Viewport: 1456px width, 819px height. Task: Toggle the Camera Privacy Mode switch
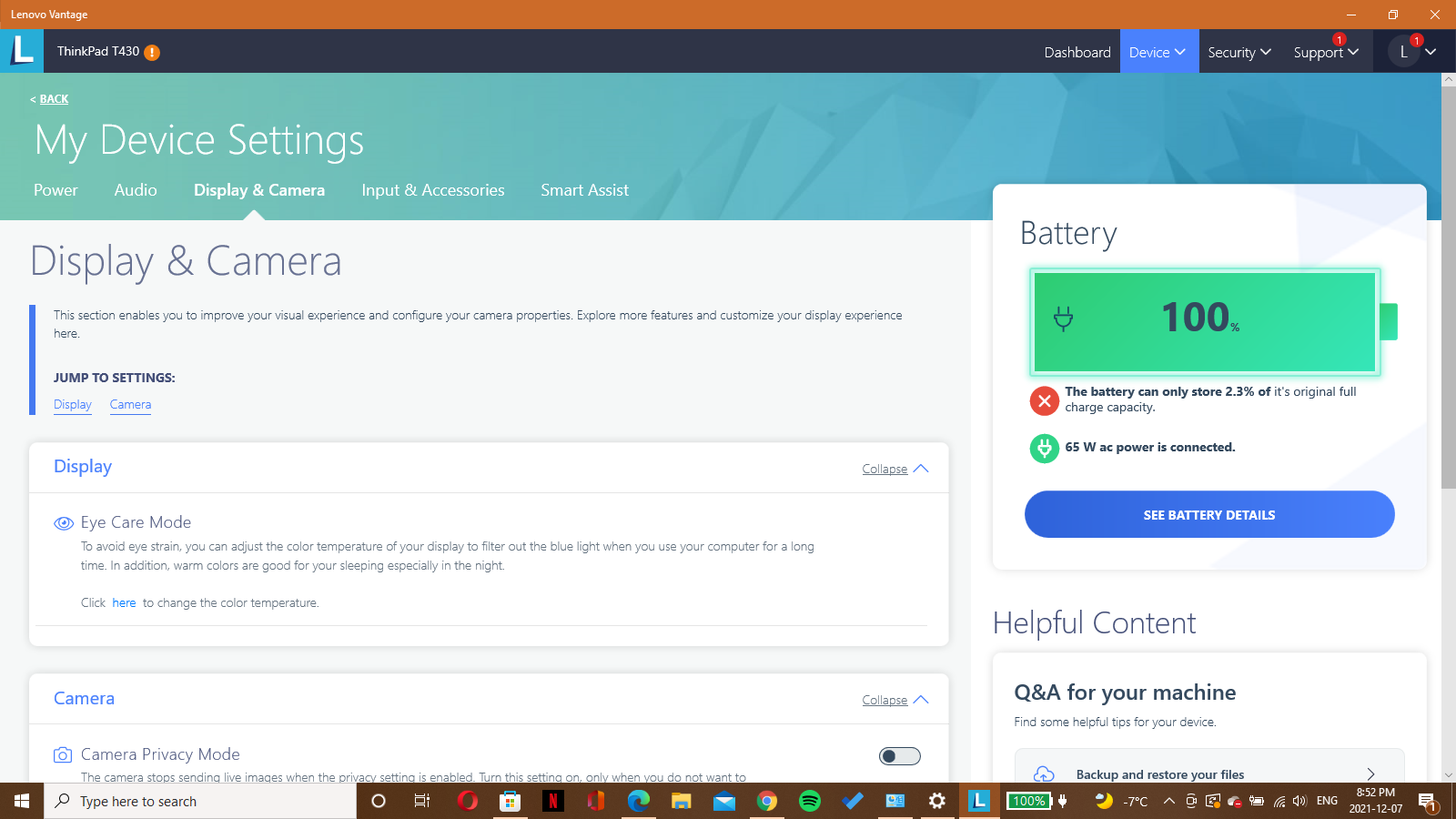click(899, 756)
